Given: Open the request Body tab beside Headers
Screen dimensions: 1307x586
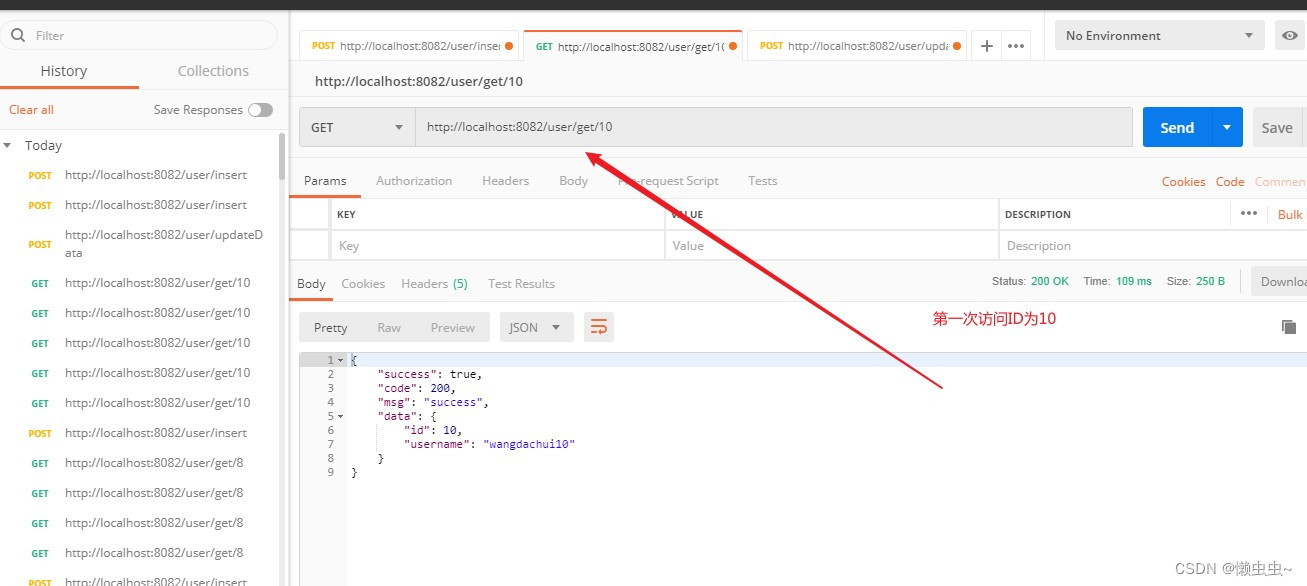Looking at the screenshot, I should click(x=573, y=181).
